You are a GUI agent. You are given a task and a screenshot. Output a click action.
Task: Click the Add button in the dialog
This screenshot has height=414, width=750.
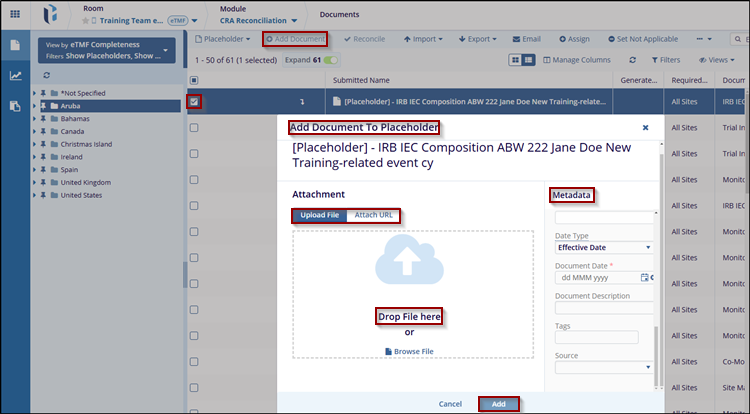point(505,404)
